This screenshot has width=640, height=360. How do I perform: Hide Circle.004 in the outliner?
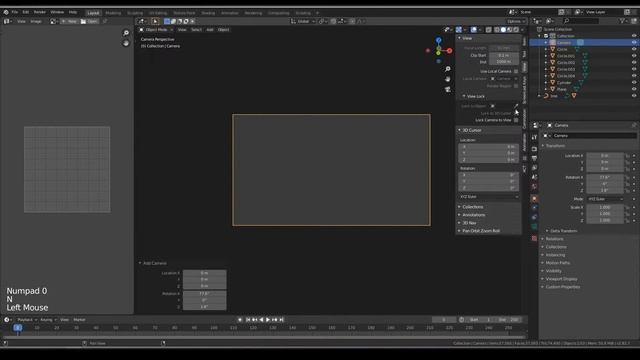634,76
